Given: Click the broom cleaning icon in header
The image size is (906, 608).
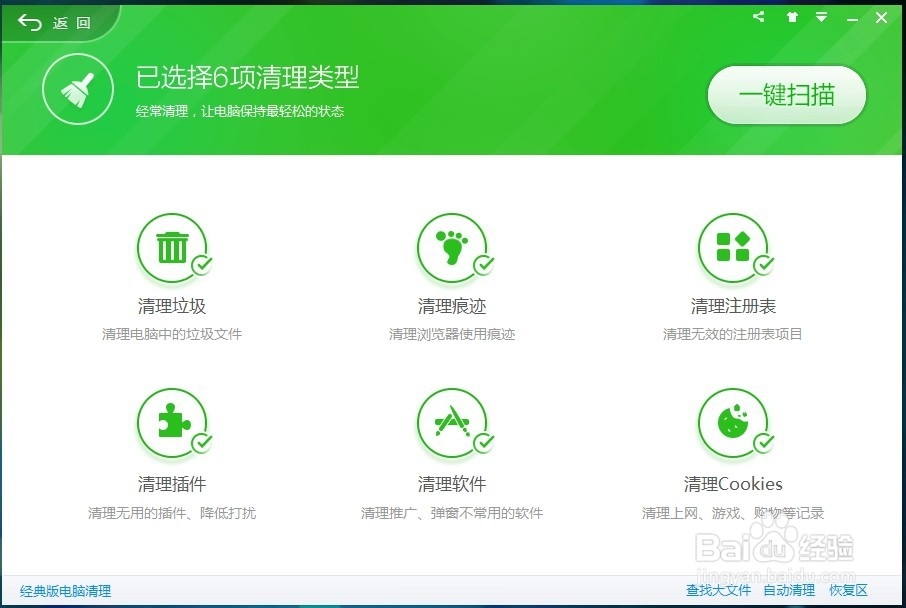Looking at the screenshot, I should click(77, 89).
